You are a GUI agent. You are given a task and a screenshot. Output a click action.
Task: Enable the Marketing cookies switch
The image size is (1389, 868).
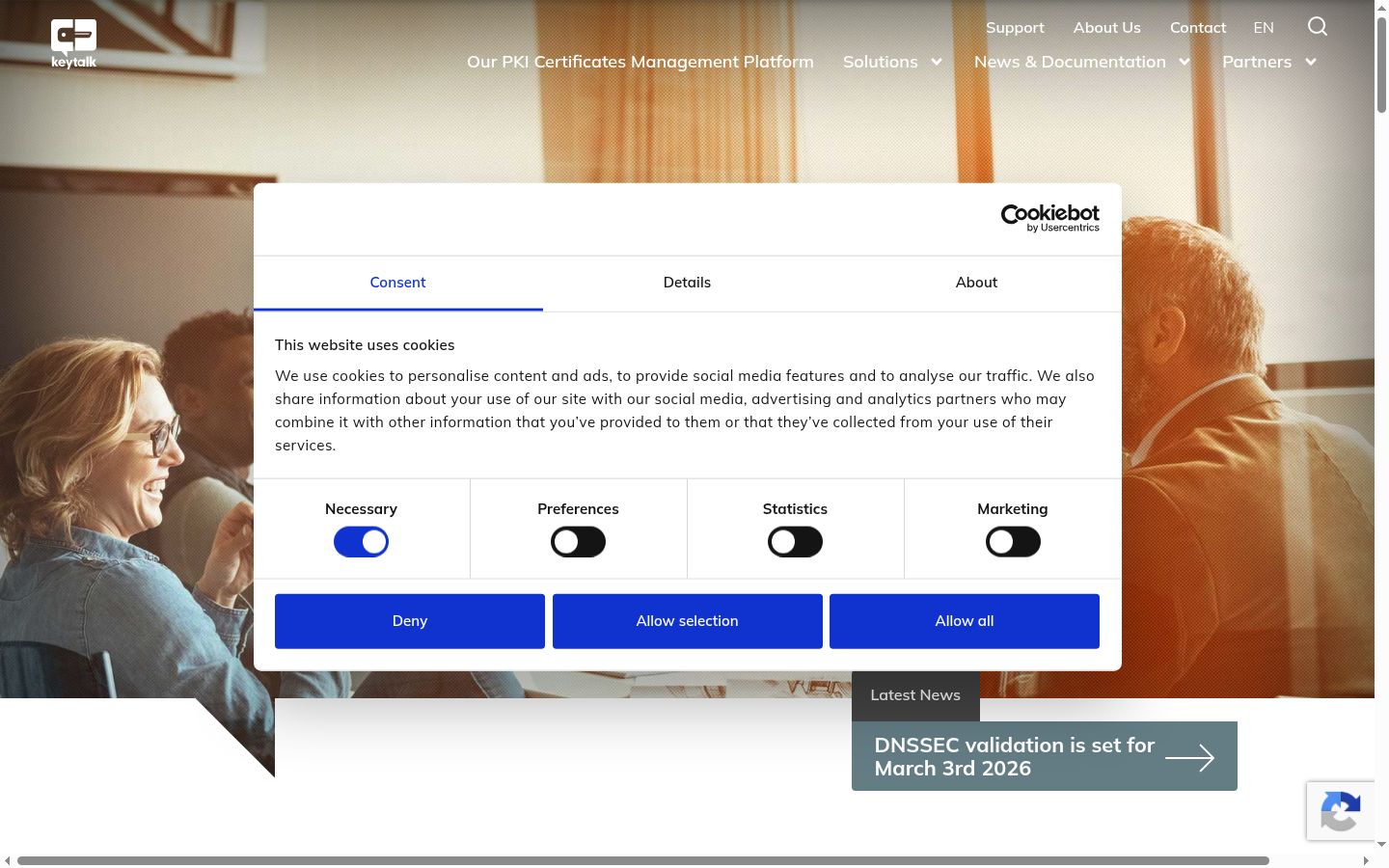1013,542
